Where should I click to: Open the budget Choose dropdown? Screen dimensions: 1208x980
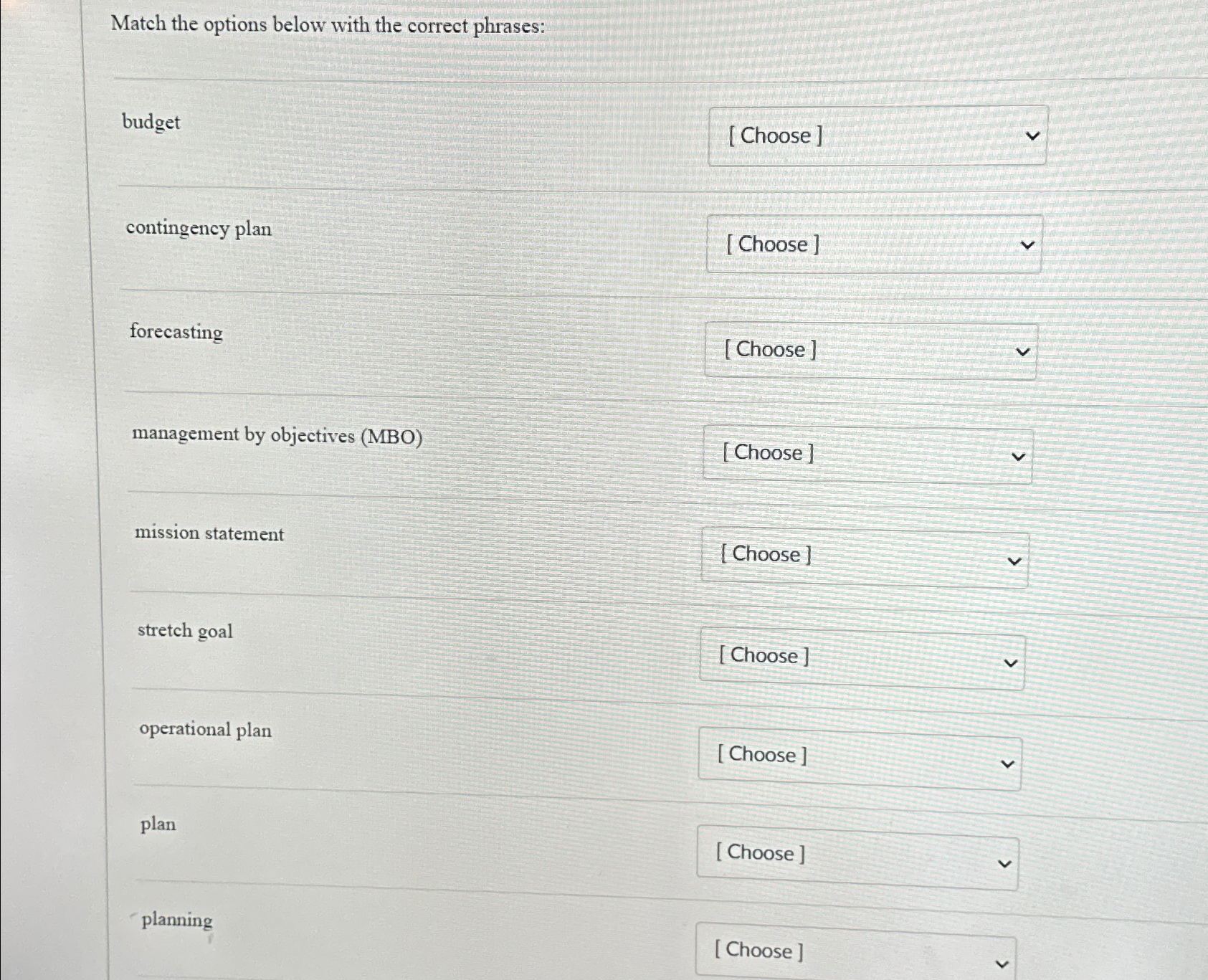(x=877, y=135)
